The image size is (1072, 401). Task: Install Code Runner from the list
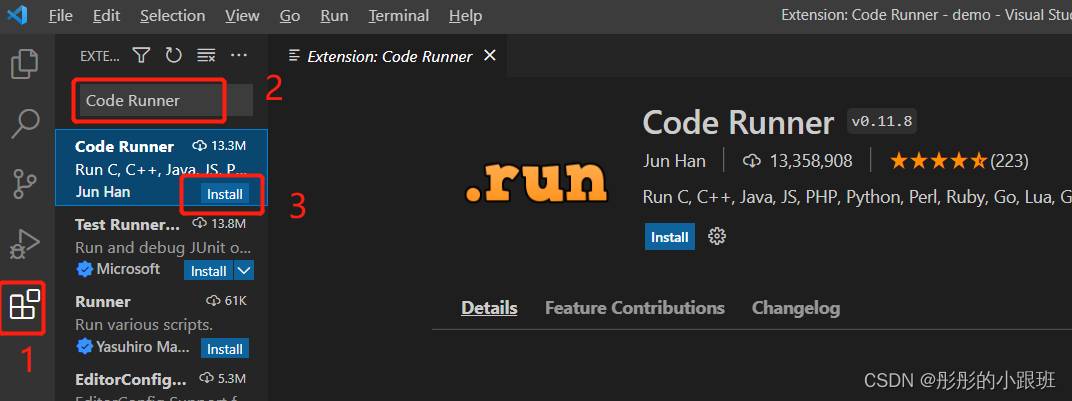tap(225, 194)
